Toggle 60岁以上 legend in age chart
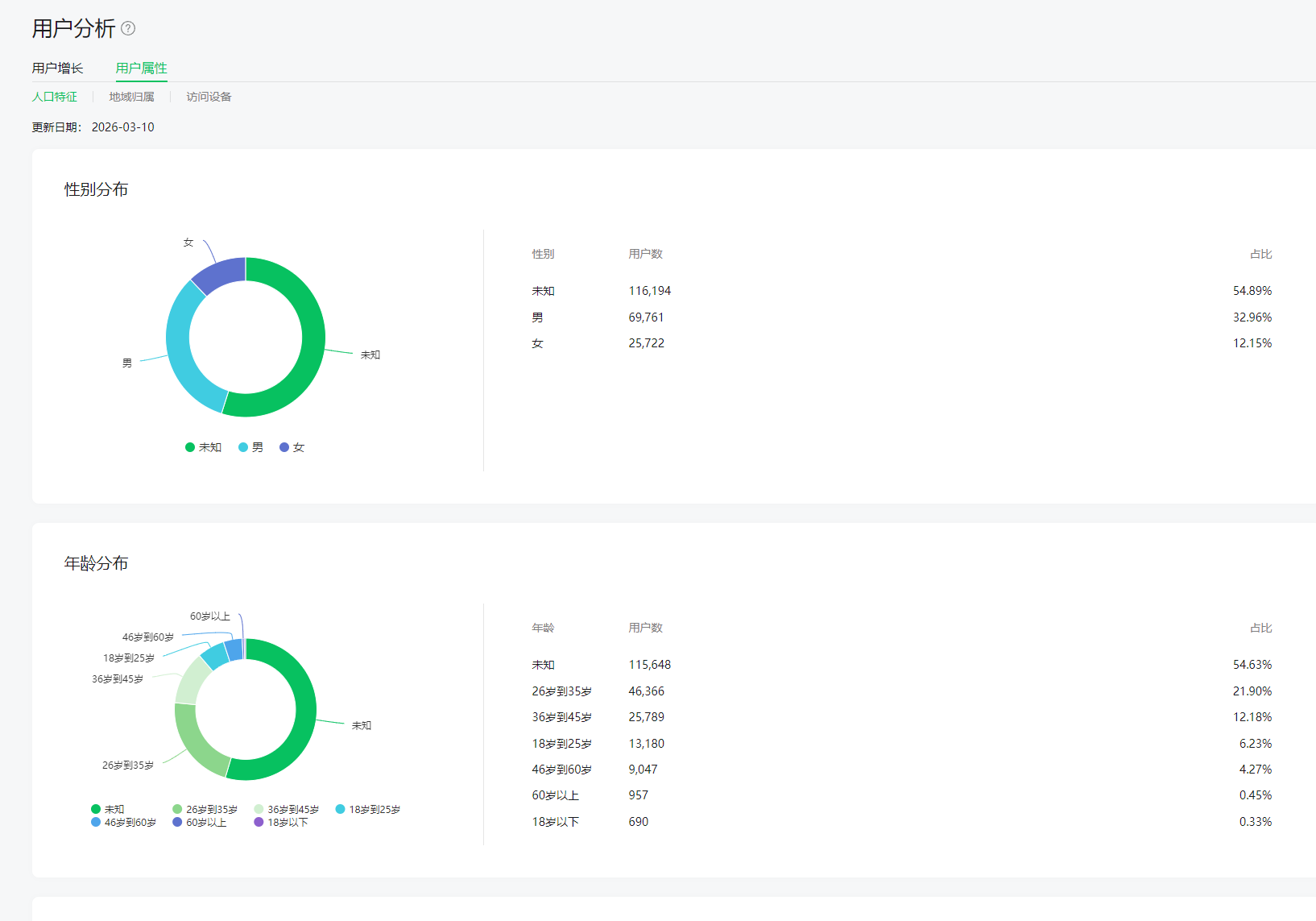The height and width of the screenshot is (921, 1316). [200, 823]
